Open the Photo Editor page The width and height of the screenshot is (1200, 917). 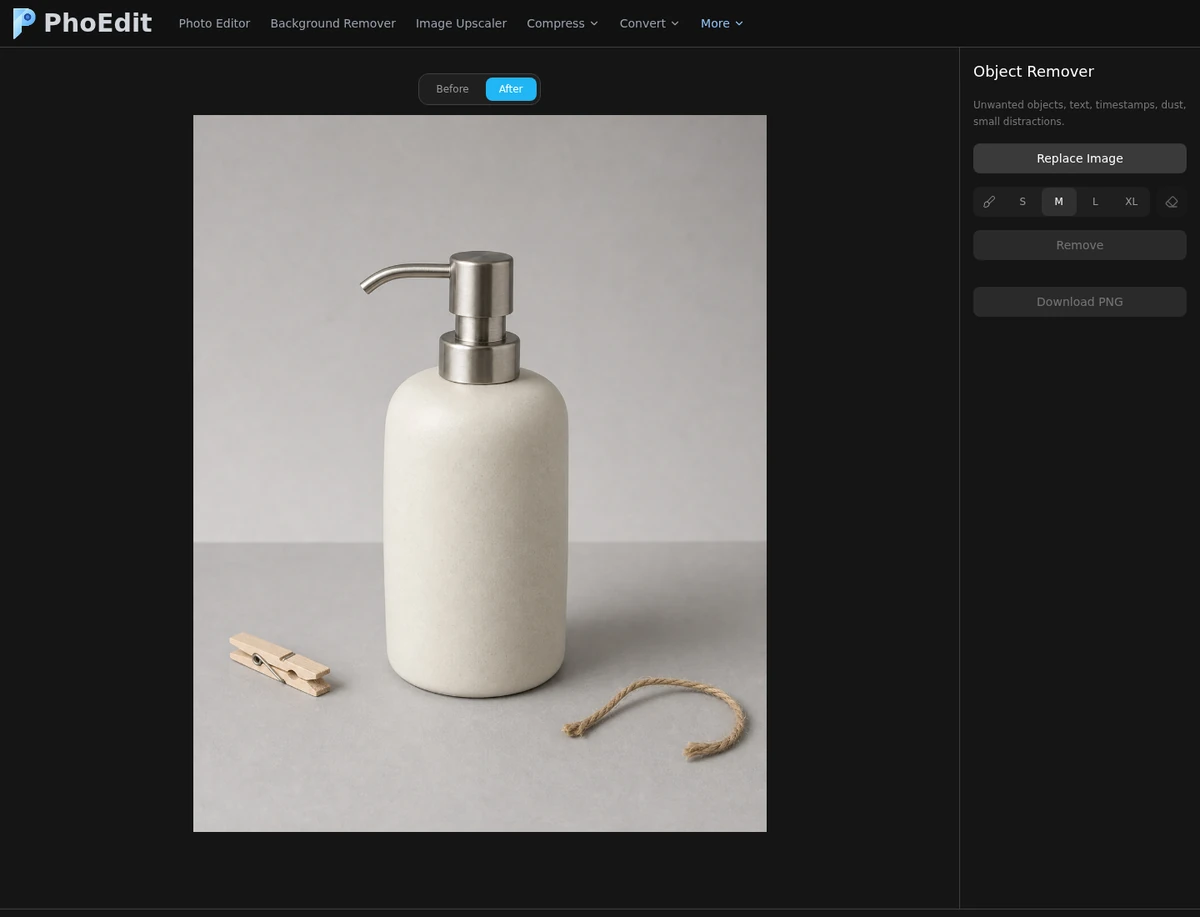[x=214, y=23]
